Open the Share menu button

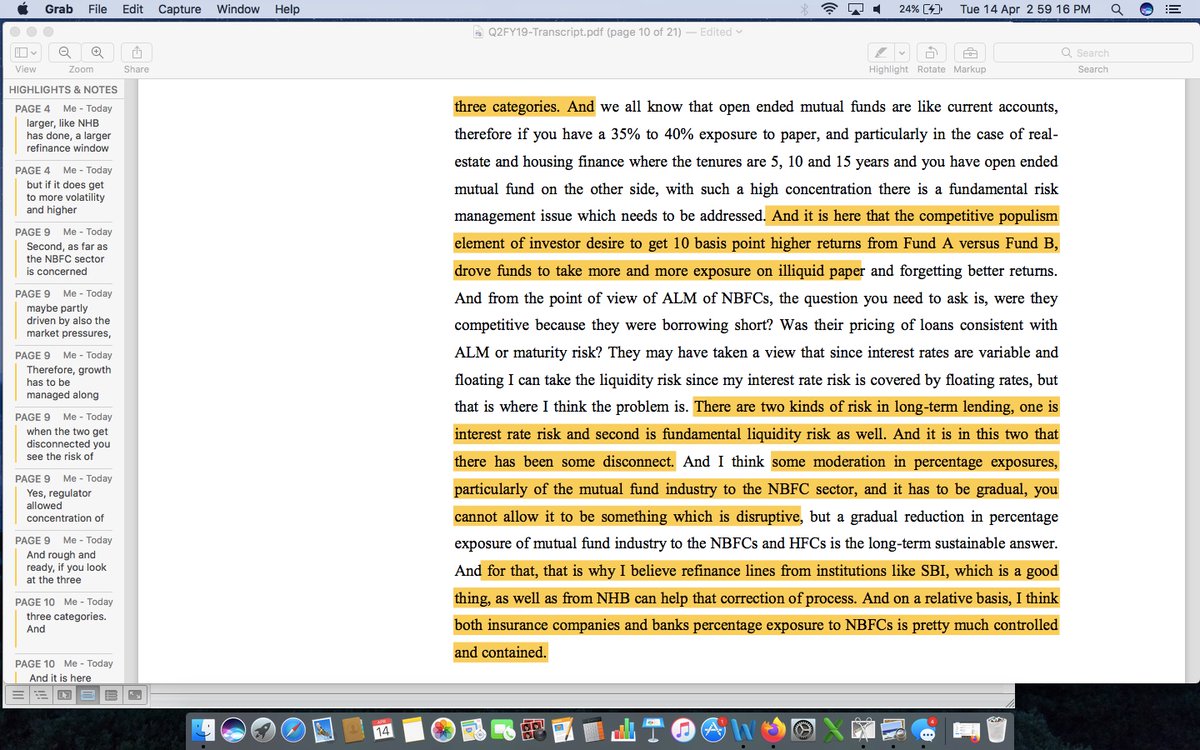tap(136, 53)
